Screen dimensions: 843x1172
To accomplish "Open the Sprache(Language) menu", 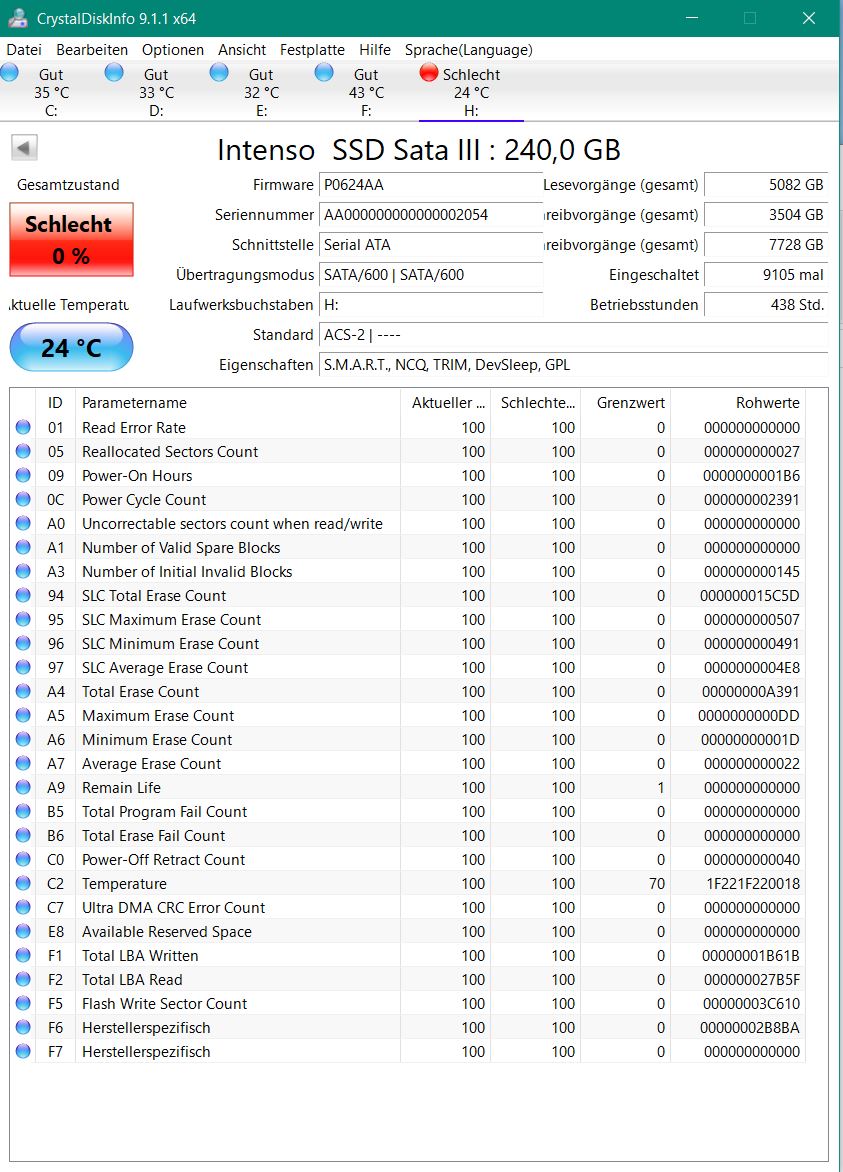I will coord(469,50).
